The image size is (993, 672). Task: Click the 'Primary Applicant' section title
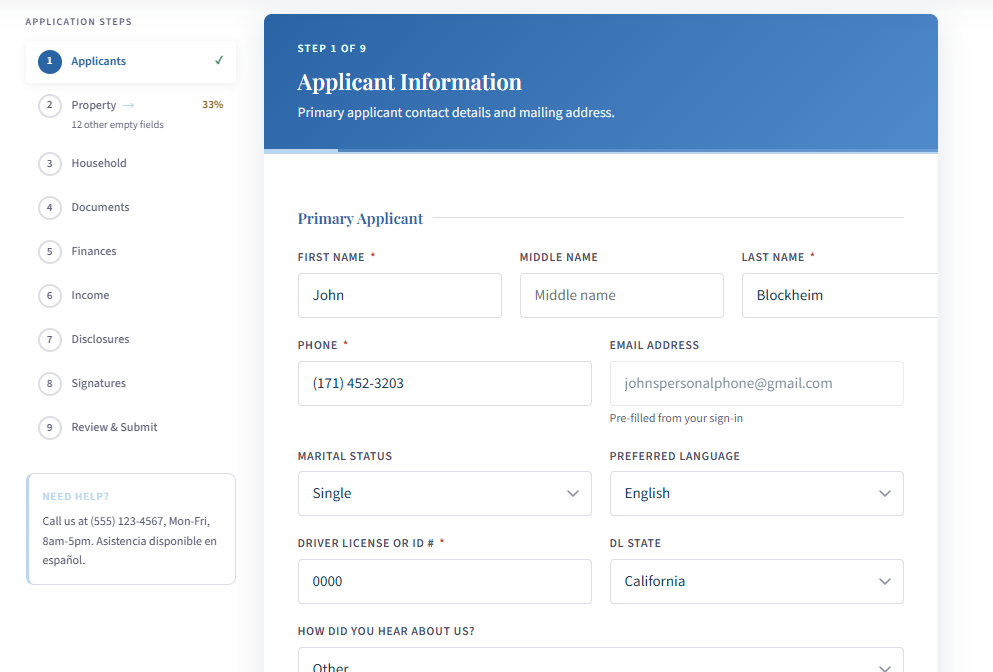pyautogui.click(x=360, y=219)
